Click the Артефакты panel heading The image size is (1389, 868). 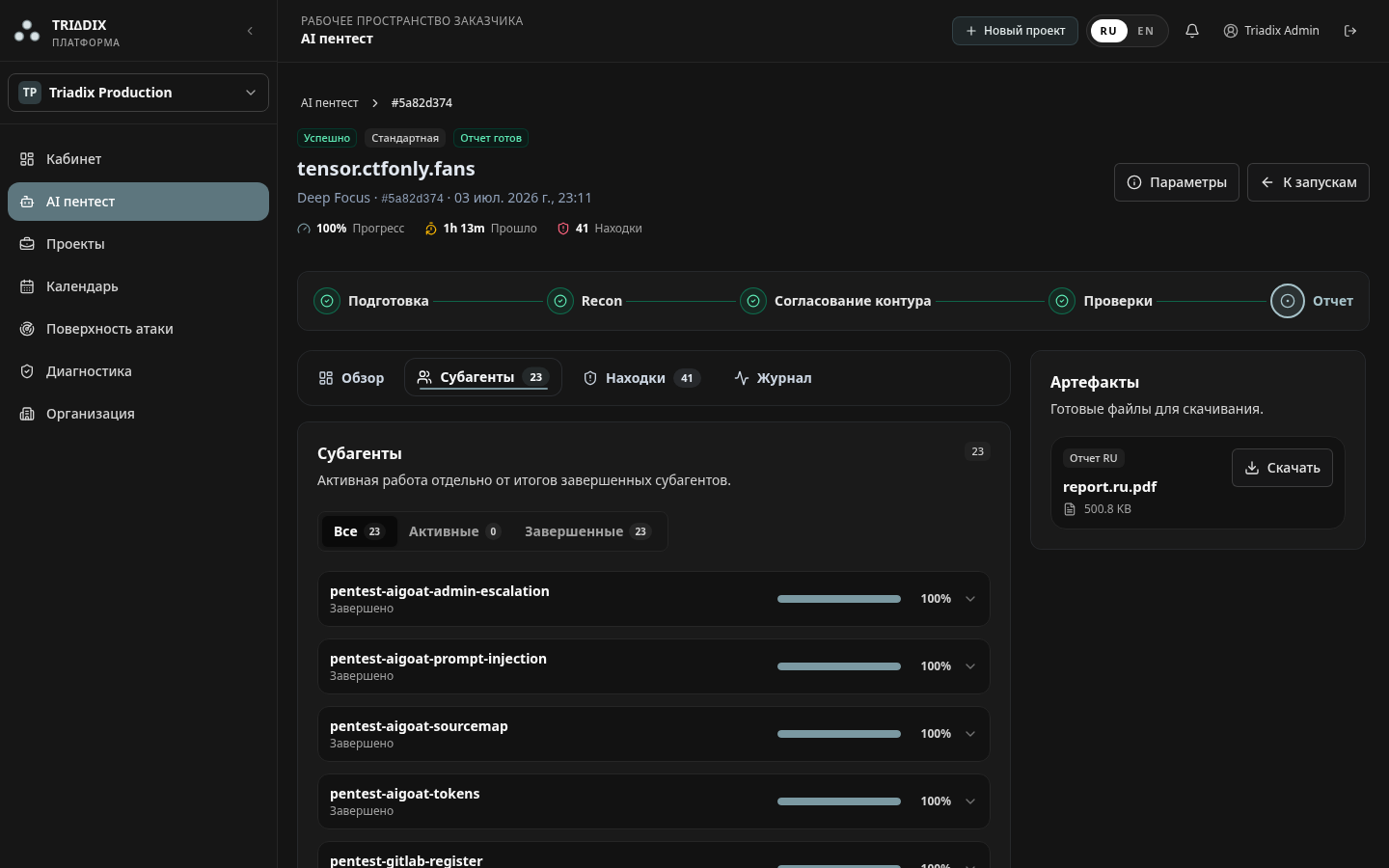tap(1095, 382)
